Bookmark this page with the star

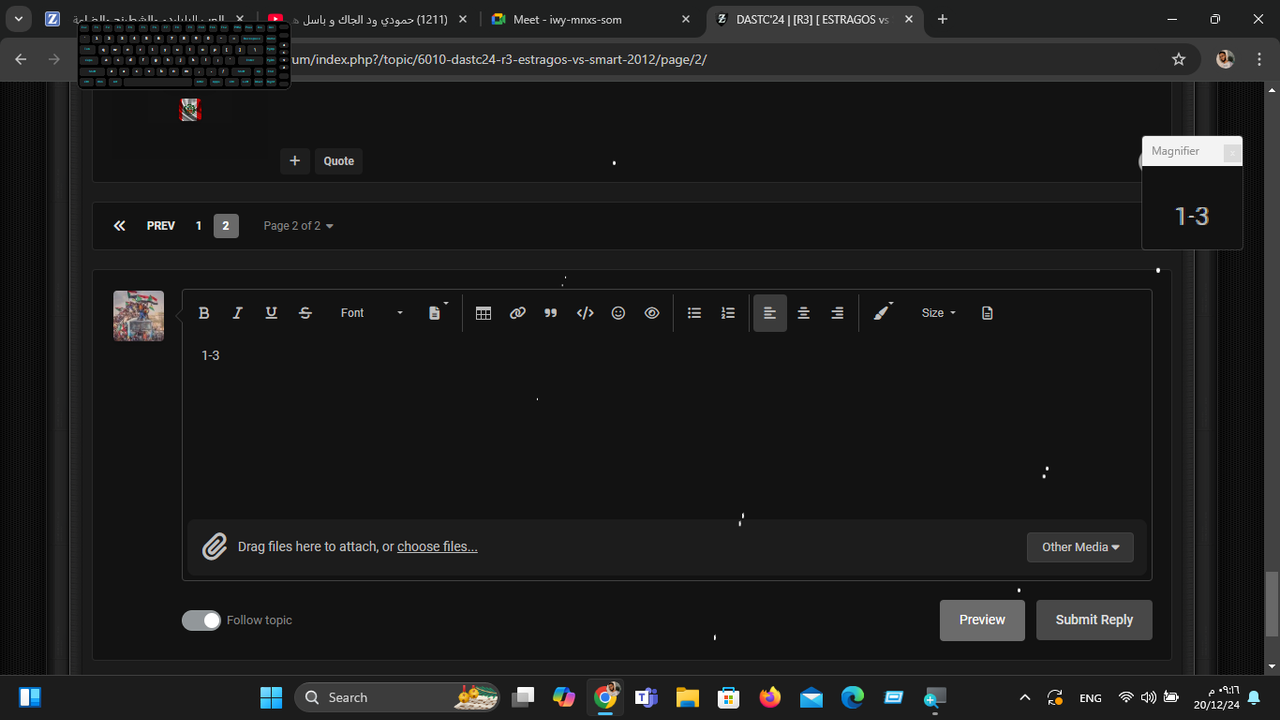(x=1179, y=59)
